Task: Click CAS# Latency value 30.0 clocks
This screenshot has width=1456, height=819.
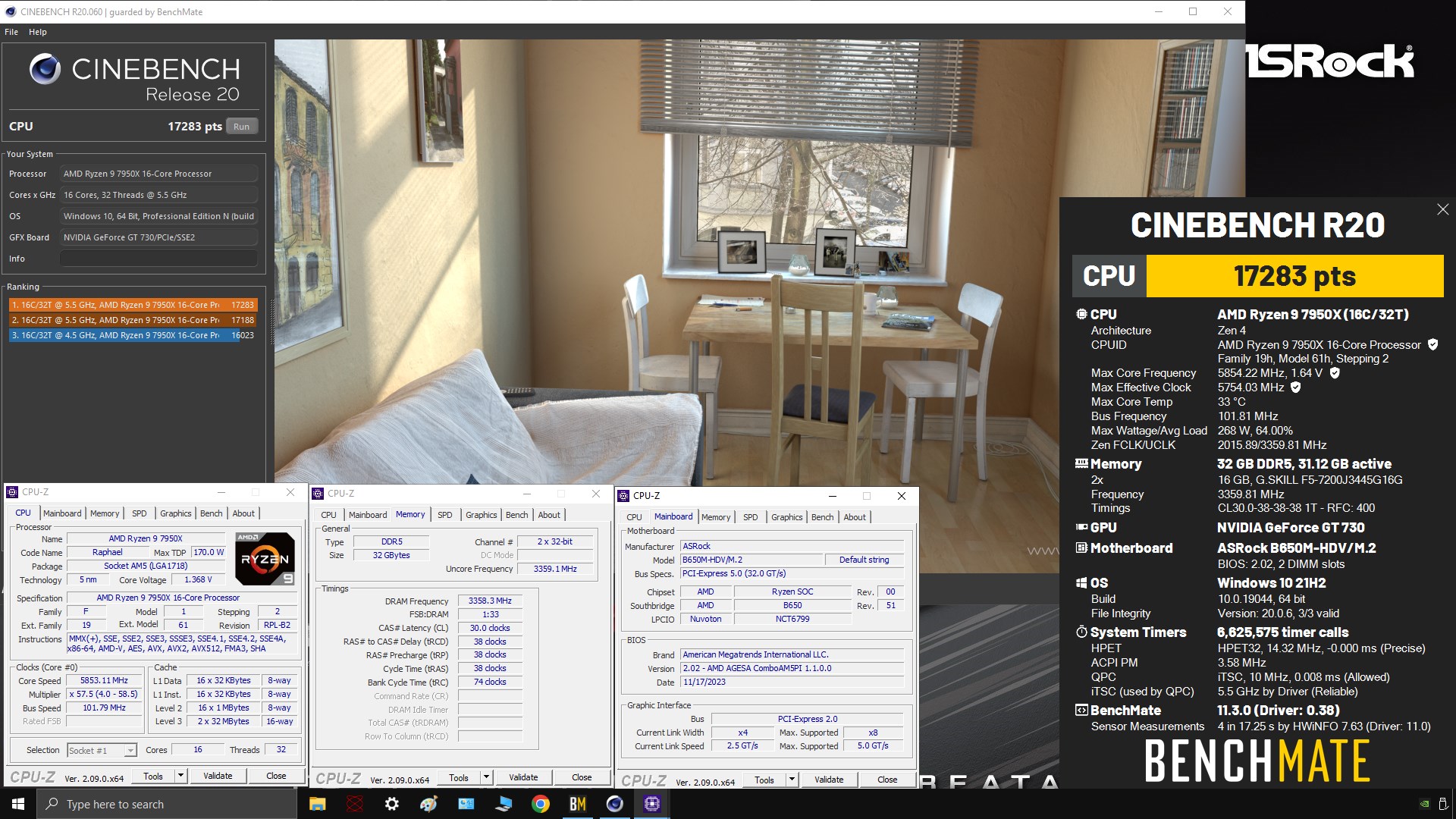Action: (490, 628)
